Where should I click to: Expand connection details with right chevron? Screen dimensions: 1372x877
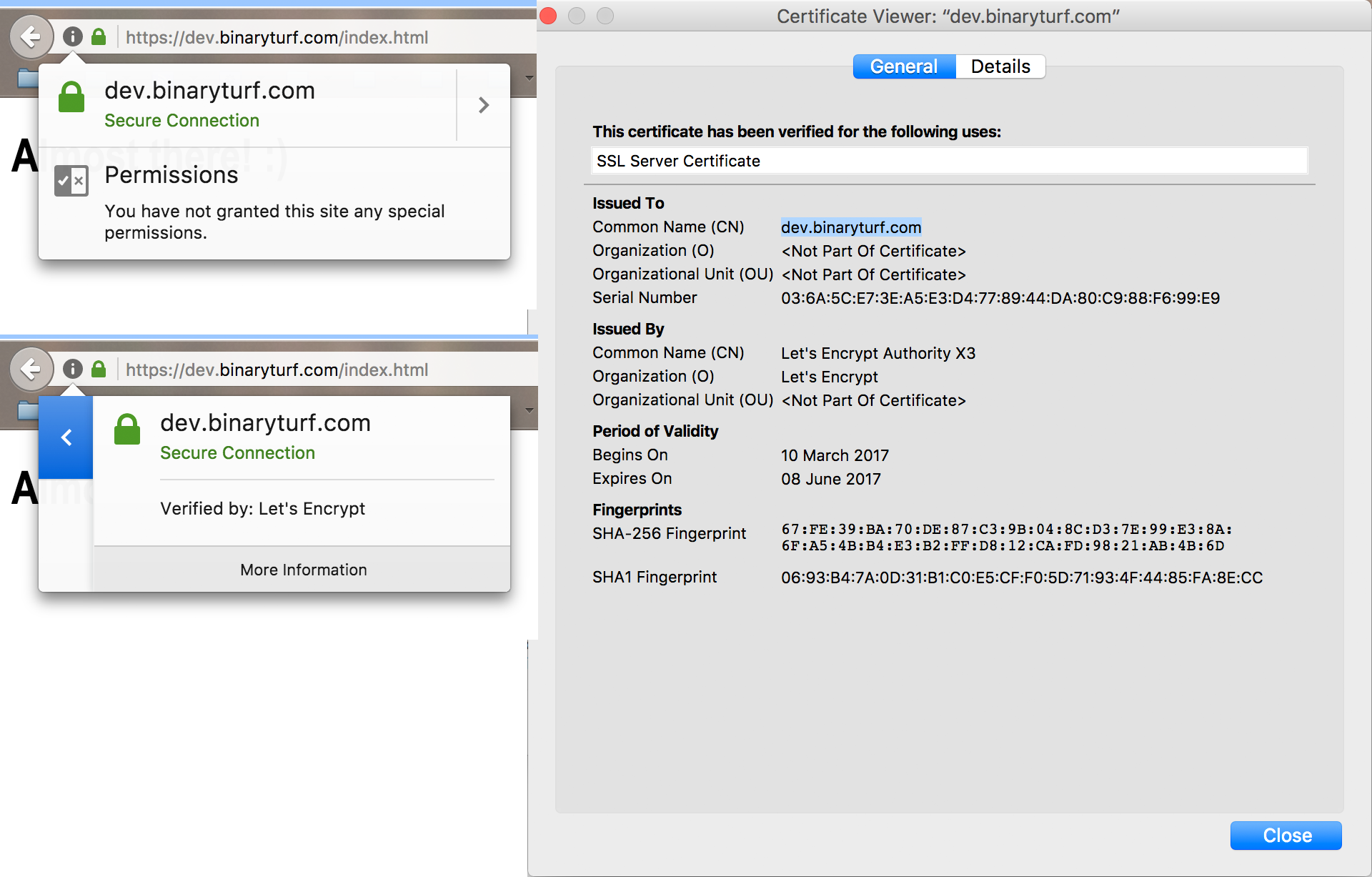coord(484,105)
